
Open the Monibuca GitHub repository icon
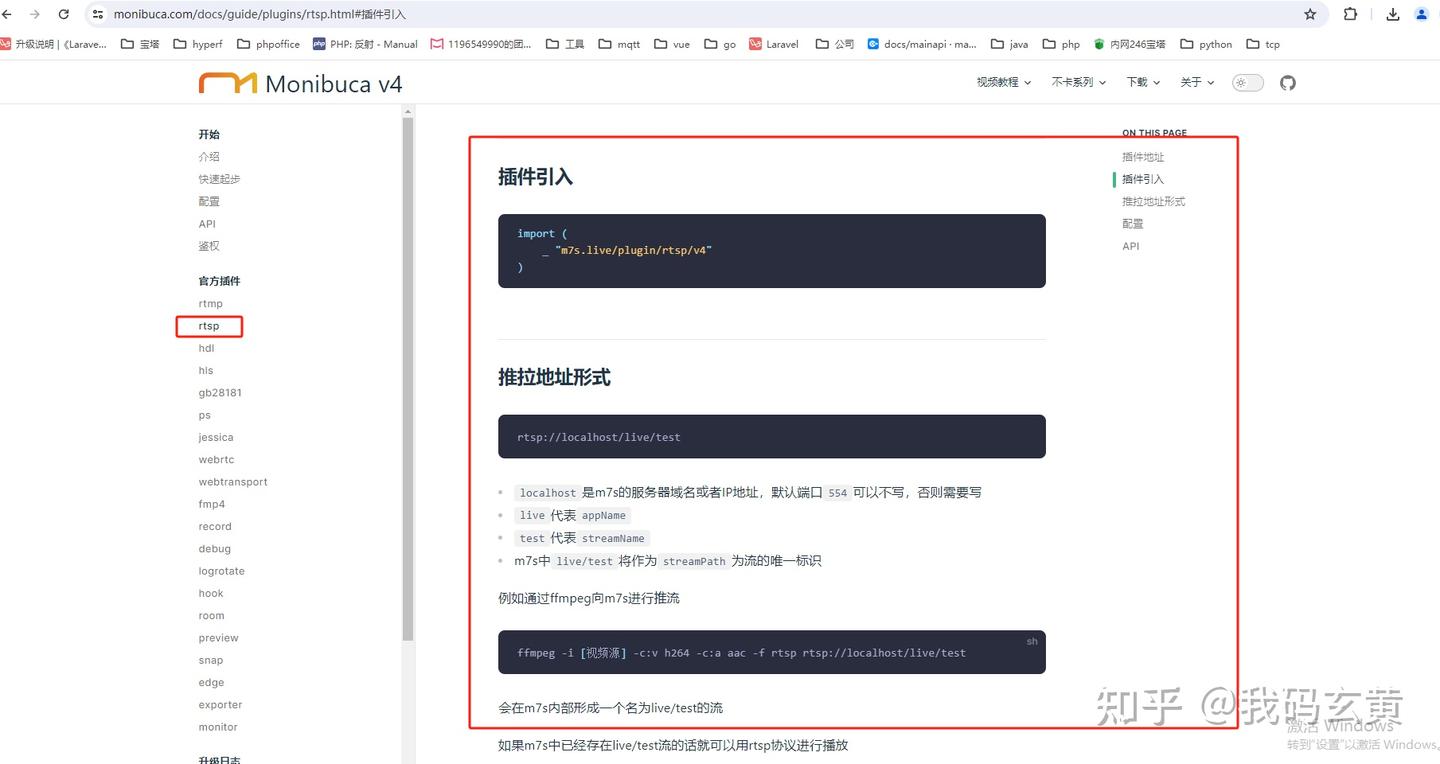point(1287,83)
